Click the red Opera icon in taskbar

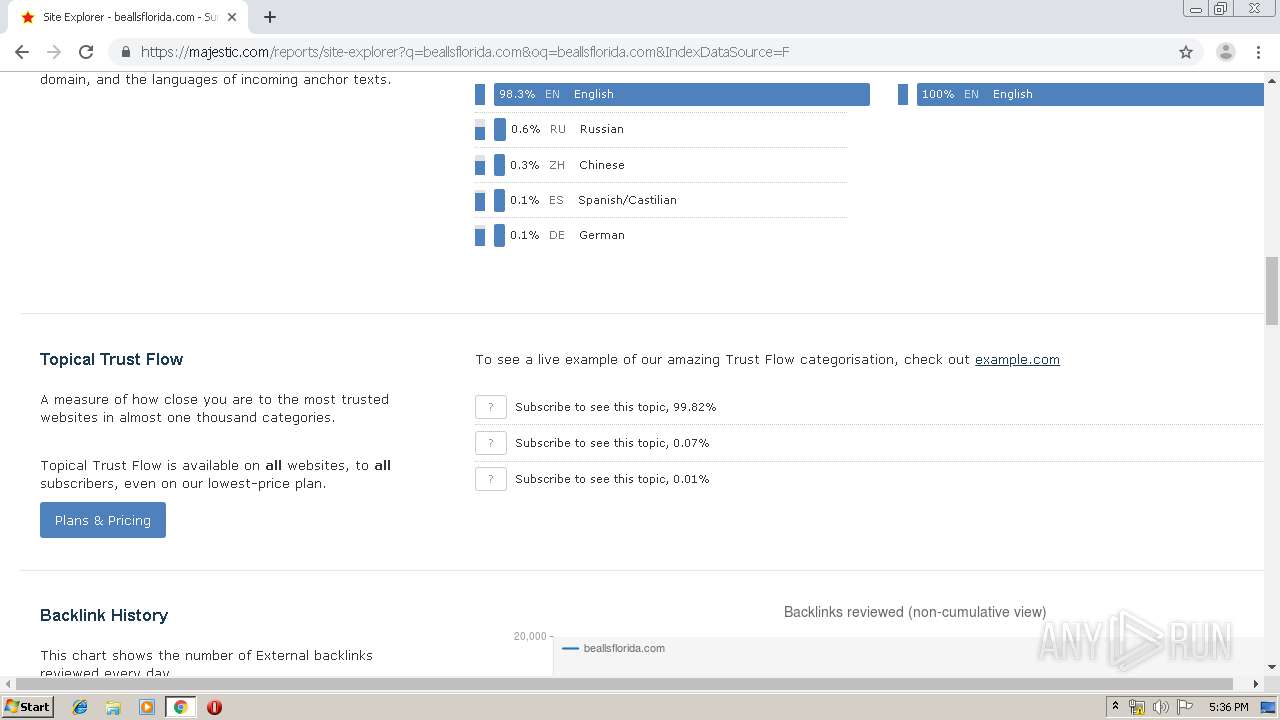(214, 707)
